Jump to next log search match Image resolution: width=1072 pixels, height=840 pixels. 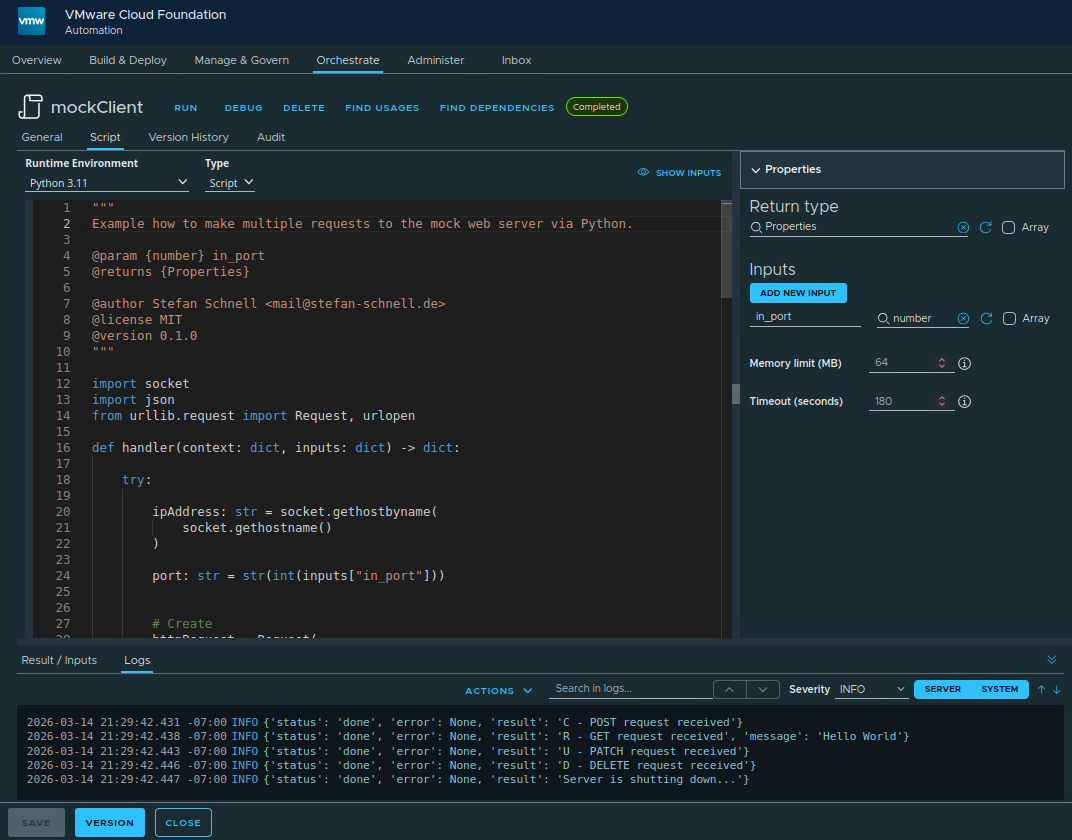tap(762, 689)
